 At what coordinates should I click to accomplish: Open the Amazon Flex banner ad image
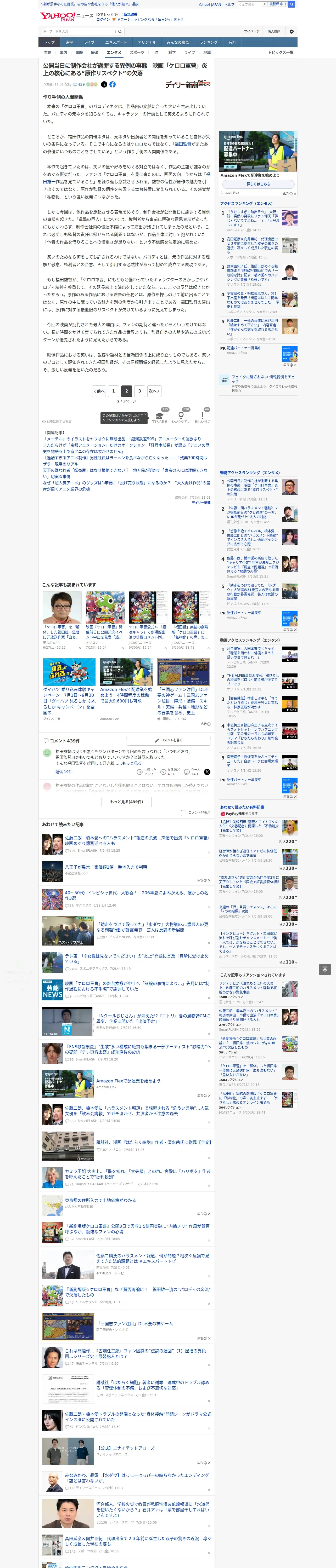pos(259,151)
